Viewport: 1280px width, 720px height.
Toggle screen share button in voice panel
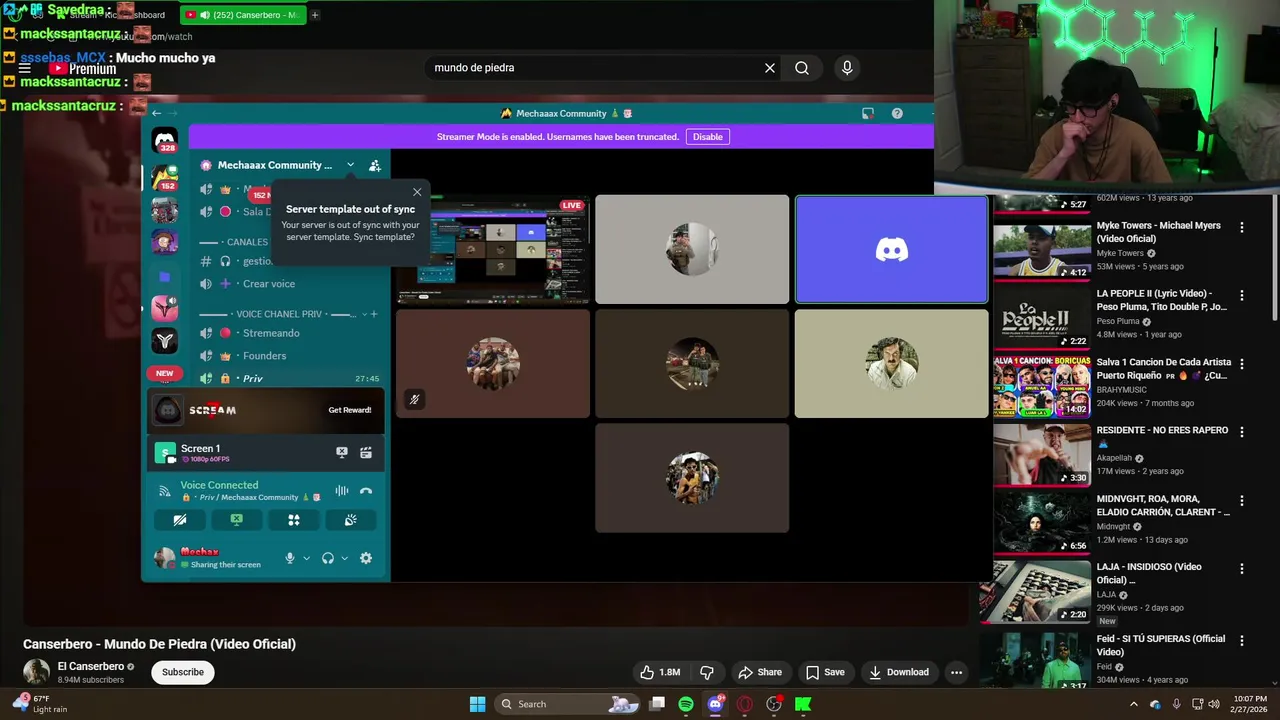pyautogui.click(x=237, y=520)
